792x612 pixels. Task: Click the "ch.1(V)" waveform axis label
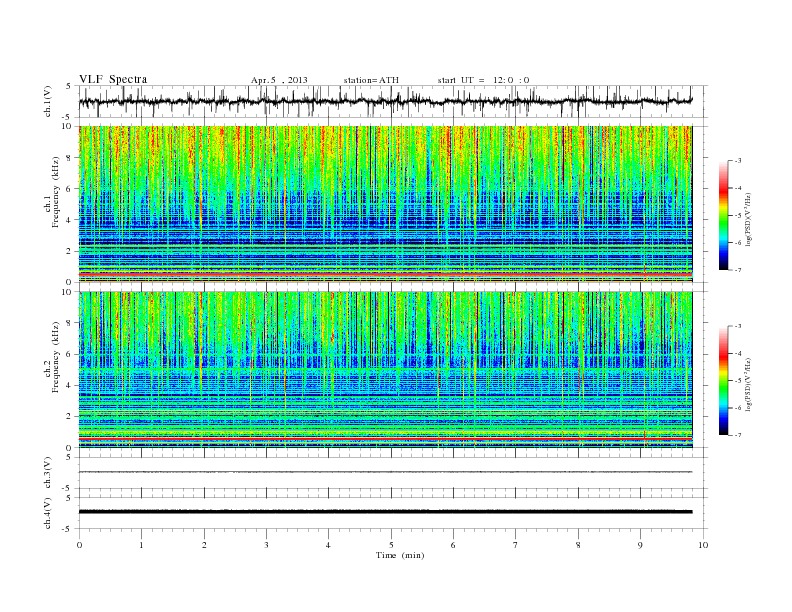(48, 101)
